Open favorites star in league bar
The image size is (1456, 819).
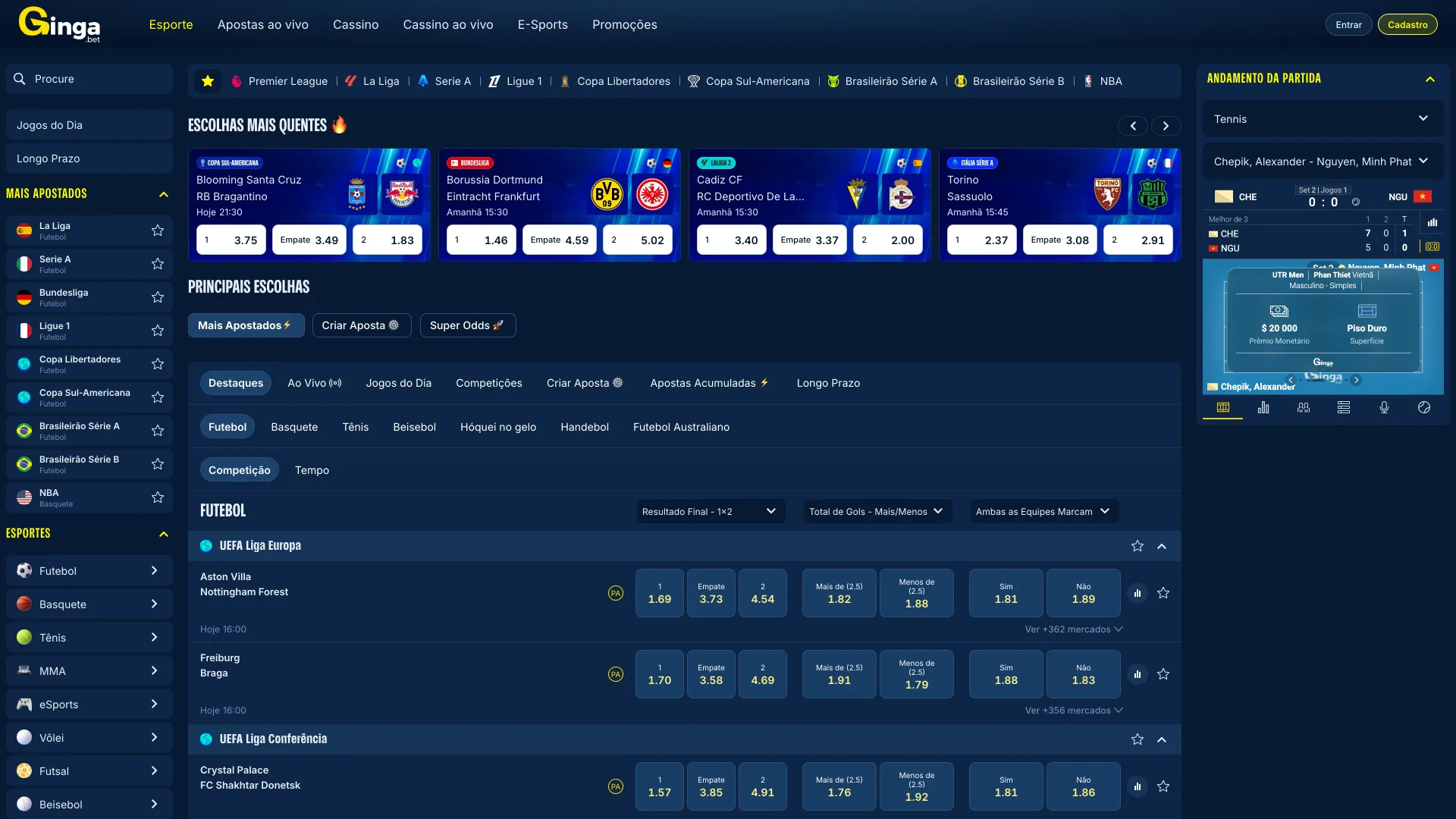click(x=208, y=81)
